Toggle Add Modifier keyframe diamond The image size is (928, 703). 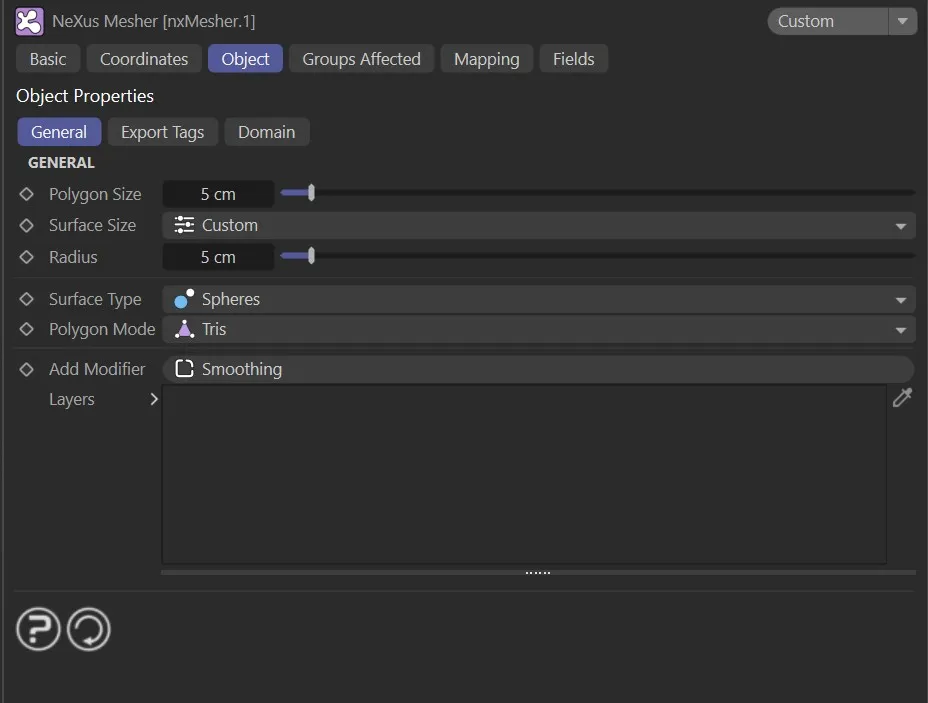coord(27,369)
